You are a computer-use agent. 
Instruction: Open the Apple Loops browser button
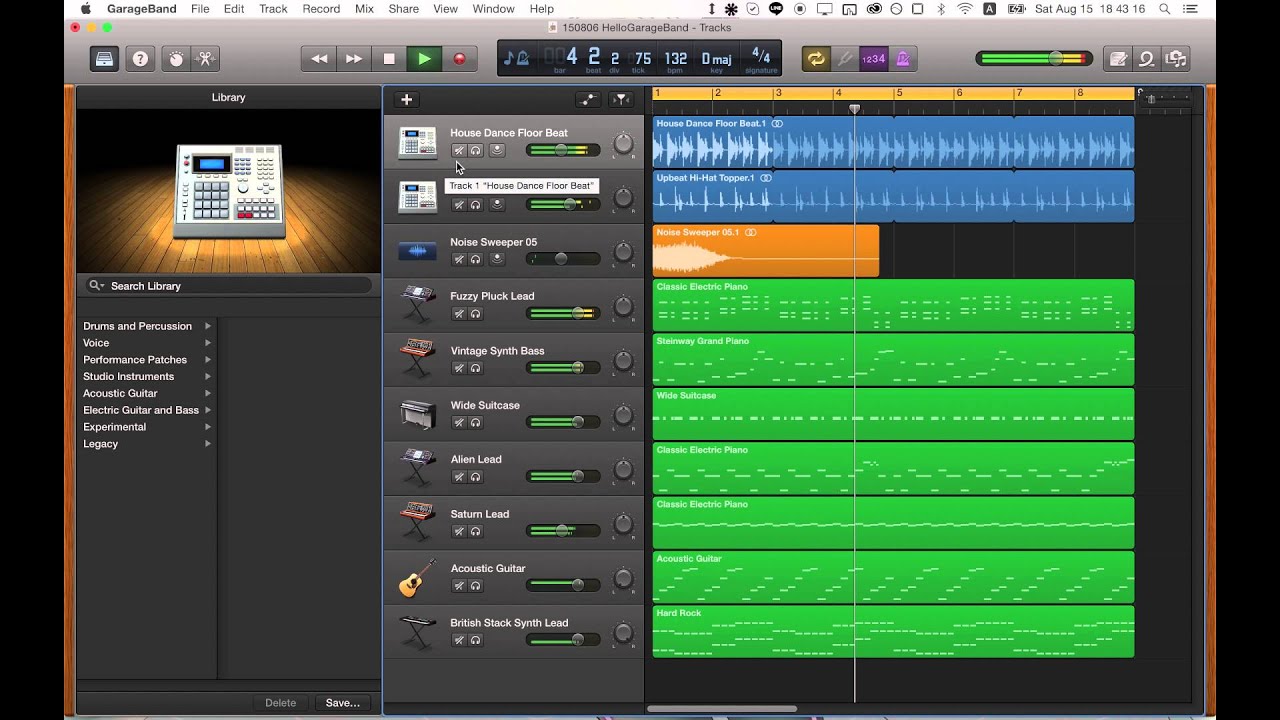[1147, 58]
